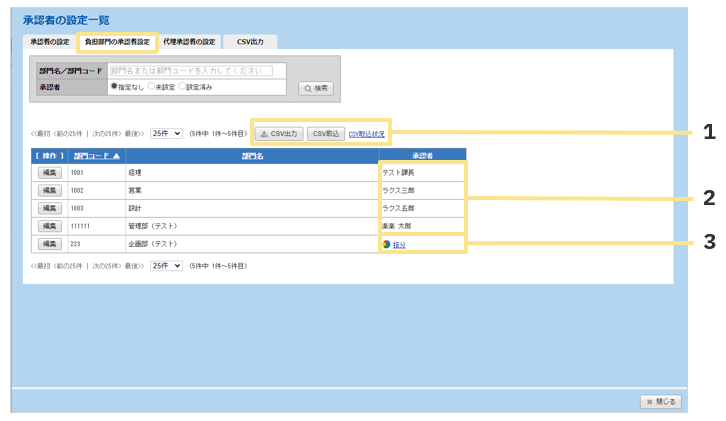Select the 指定なし radio button
Viewport: 726px width, 421px height.
click(x=114, y=87)
